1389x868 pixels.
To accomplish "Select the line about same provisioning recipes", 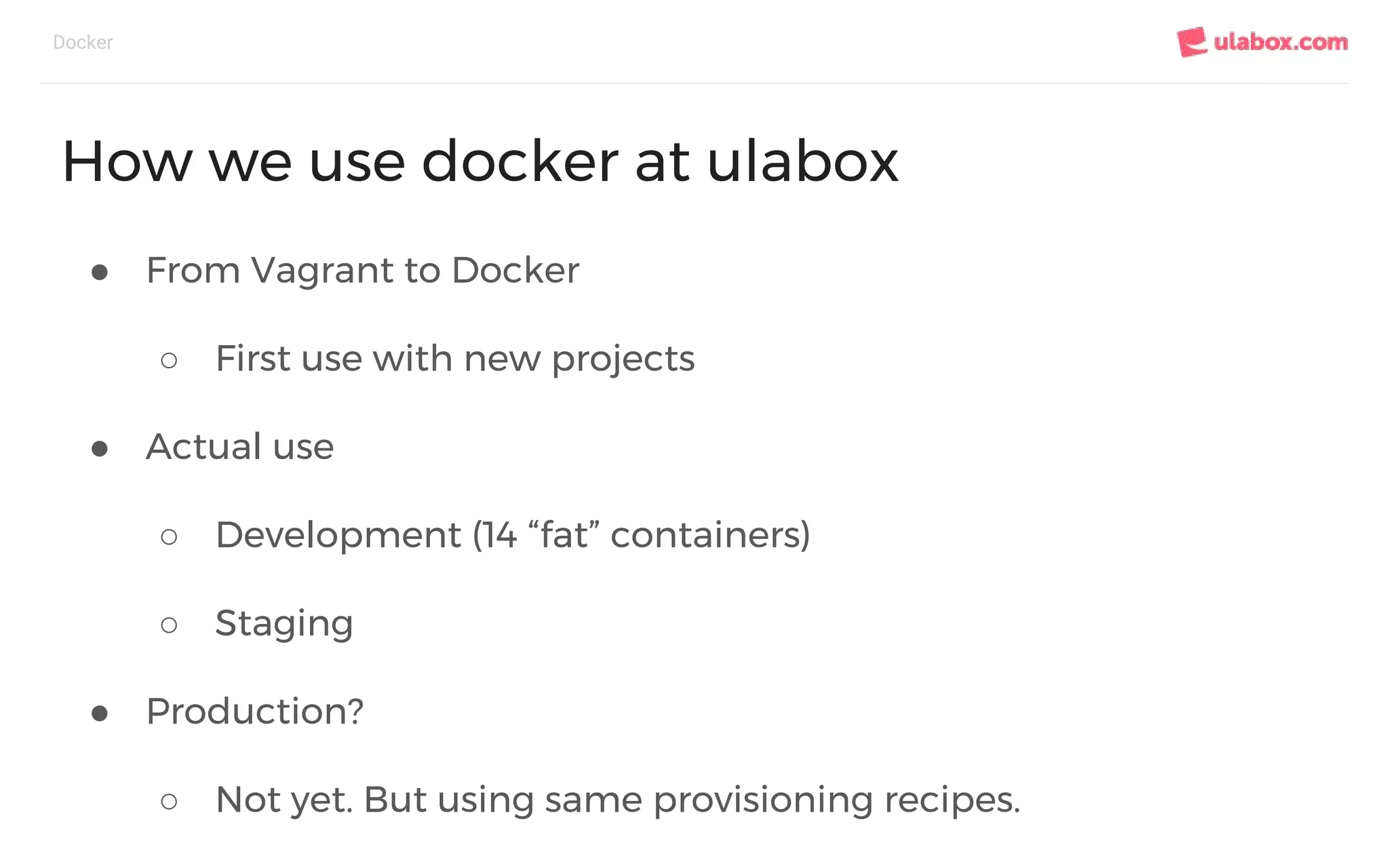I will (617, 800).
